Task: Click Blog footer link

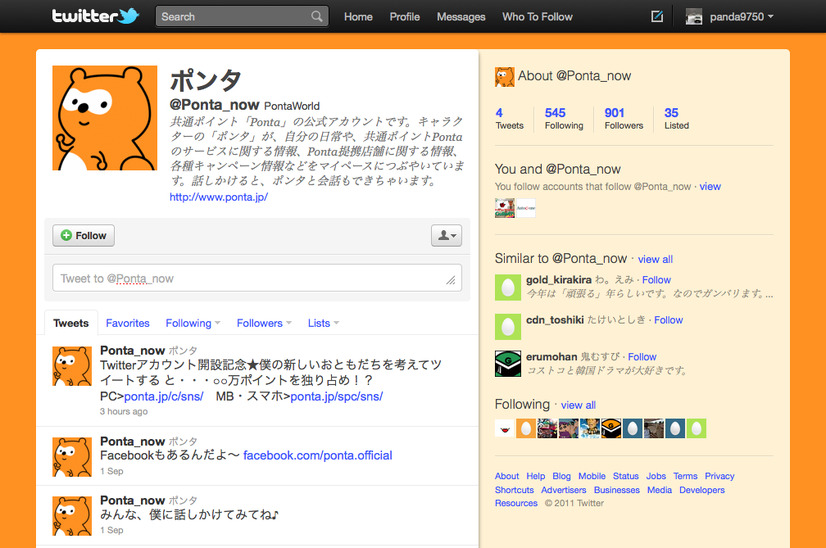Action: click(x=562, y=476)
